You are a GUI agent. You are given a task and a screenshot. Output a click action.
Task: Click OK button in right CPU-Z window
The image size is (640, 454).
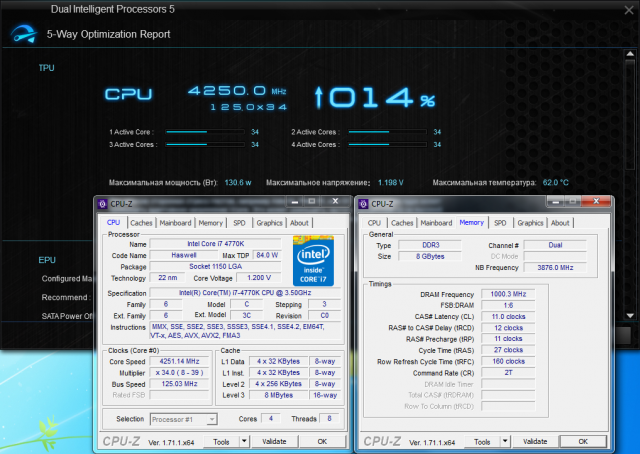583,441
